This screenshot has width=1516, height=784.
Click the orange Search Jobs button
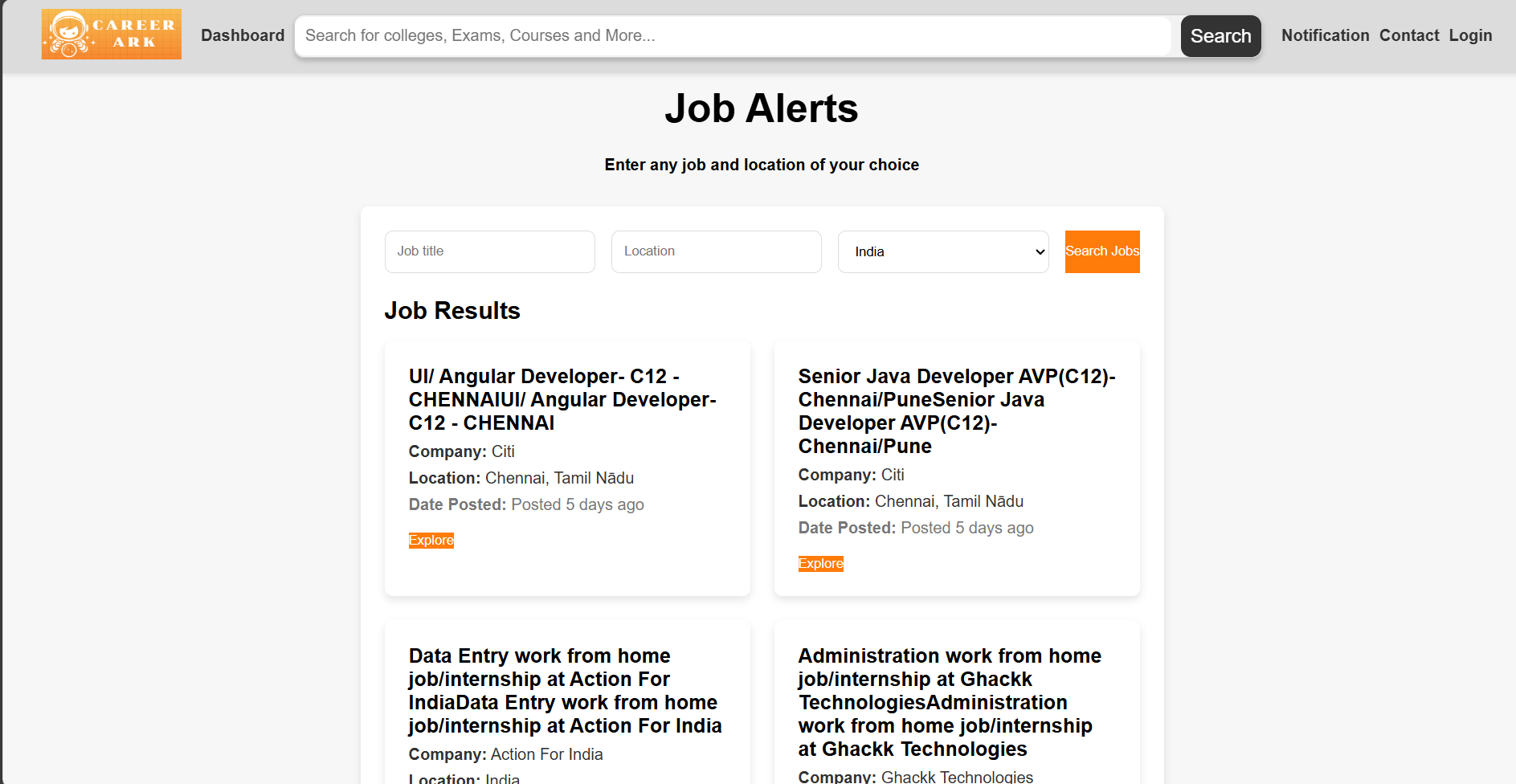point(1102,251)
